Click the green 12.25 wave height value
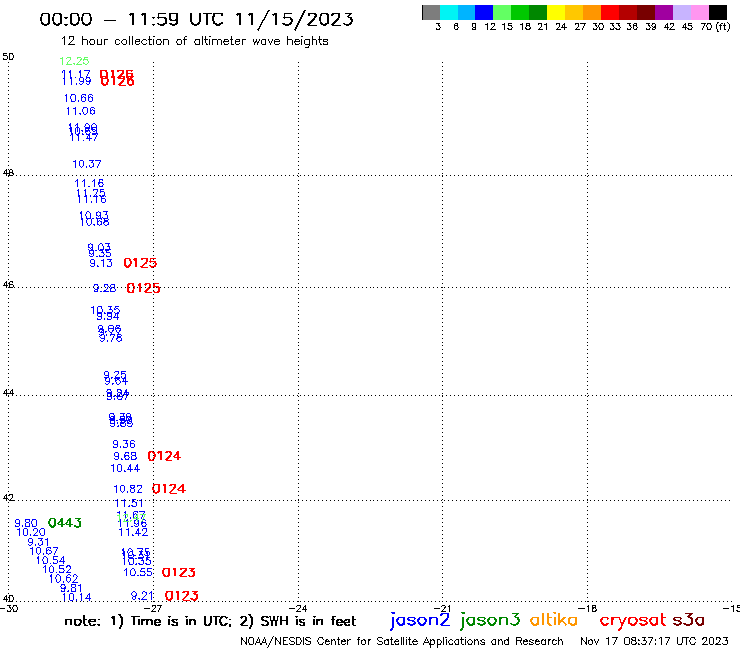The height and width of the screenshot is (650, 740). [x=74, y=61]
